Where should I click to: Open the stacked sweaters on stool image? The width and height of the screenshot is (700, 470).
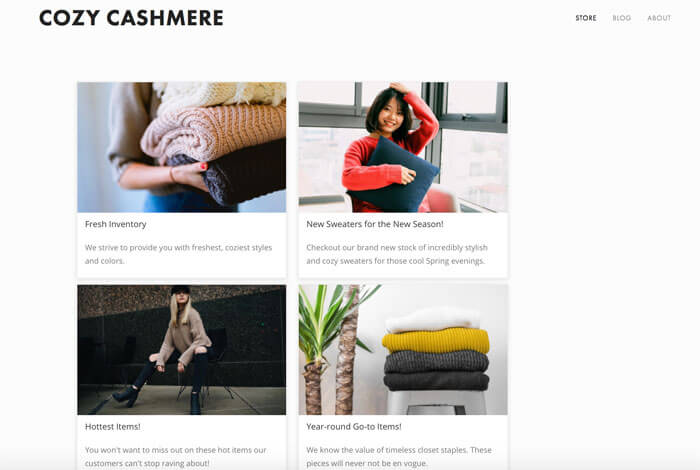[403, 349]
